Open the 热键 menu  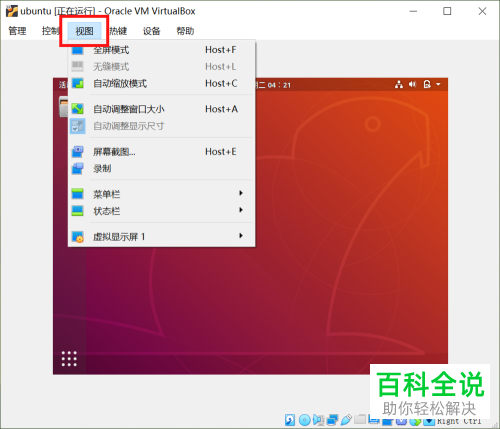tap(118, 31)
